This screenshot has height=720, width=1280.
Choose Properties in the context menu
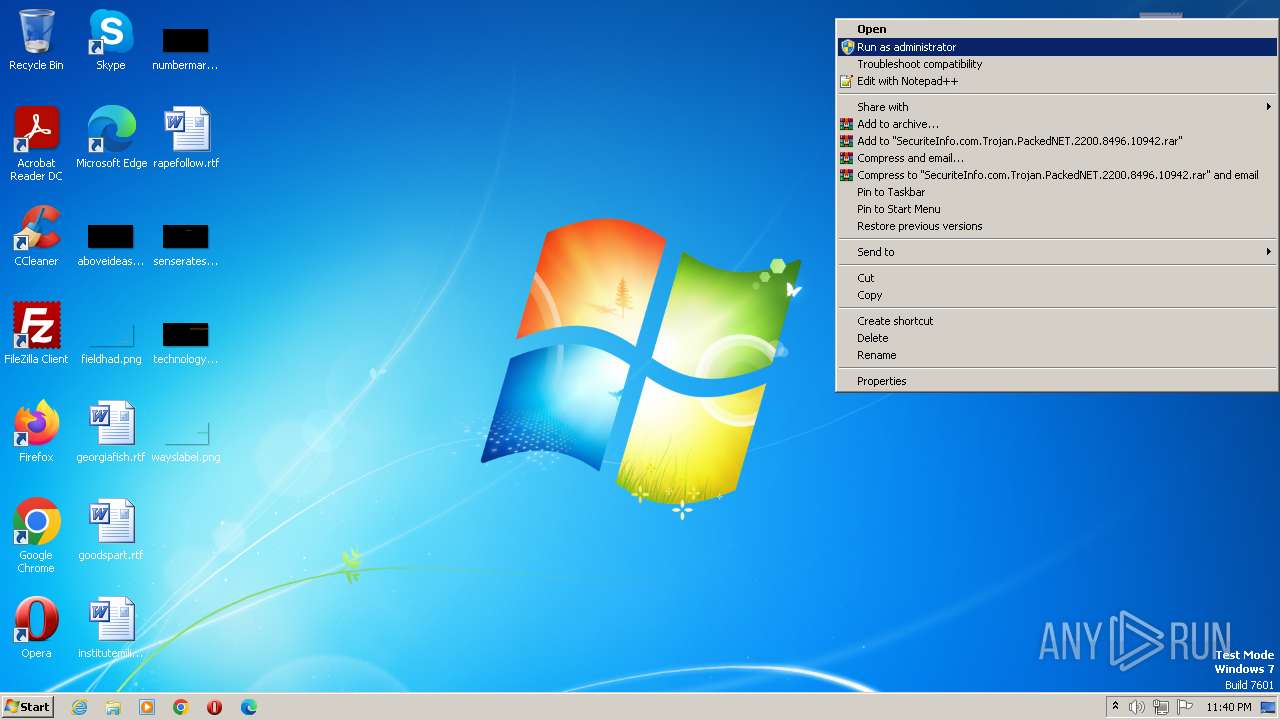(1056, 381)
